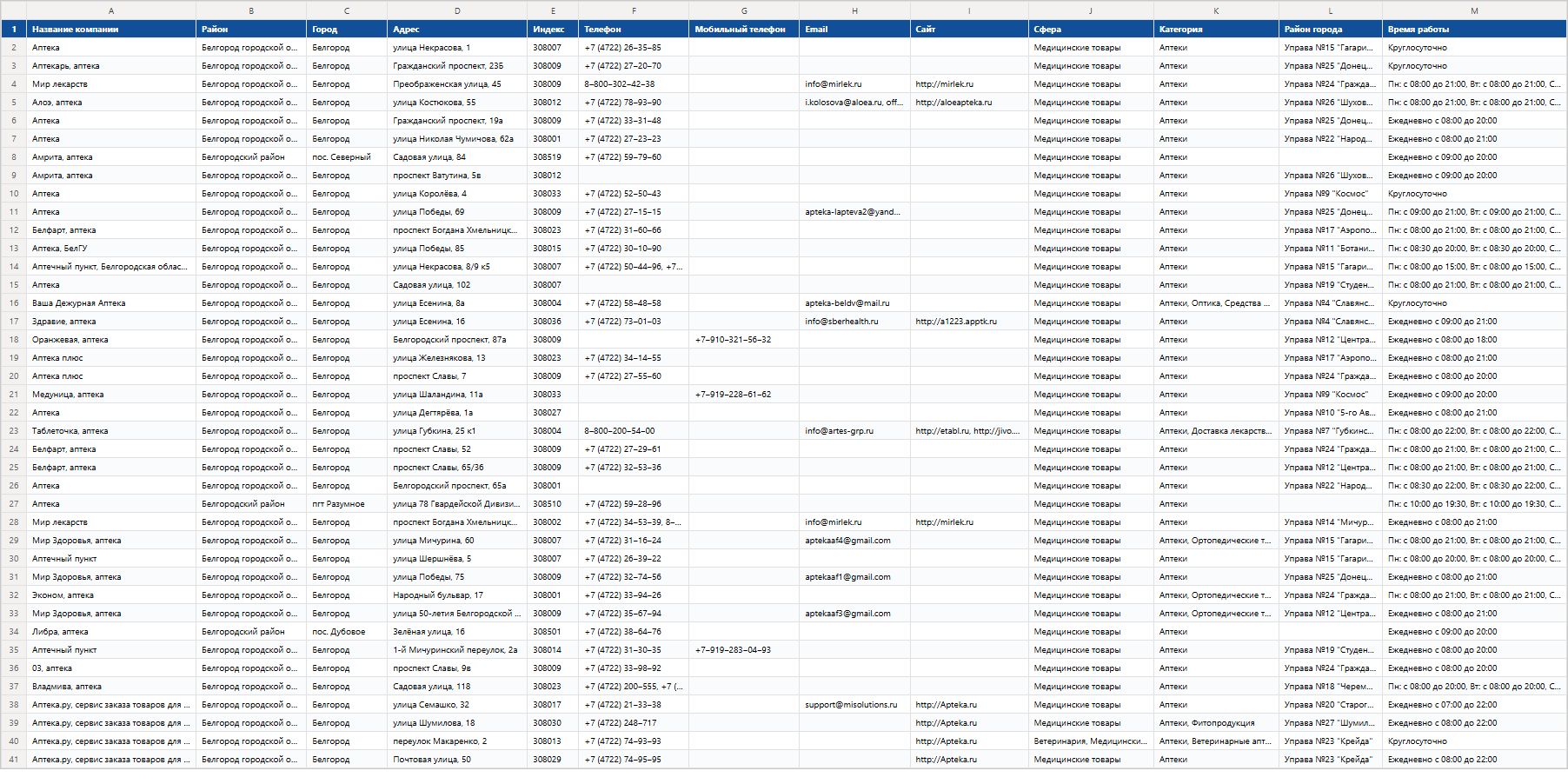This screenshot has width=1568, height=784.
Task: Click mobile number '+7–919–228–61–62'
Action: [744, 395]
